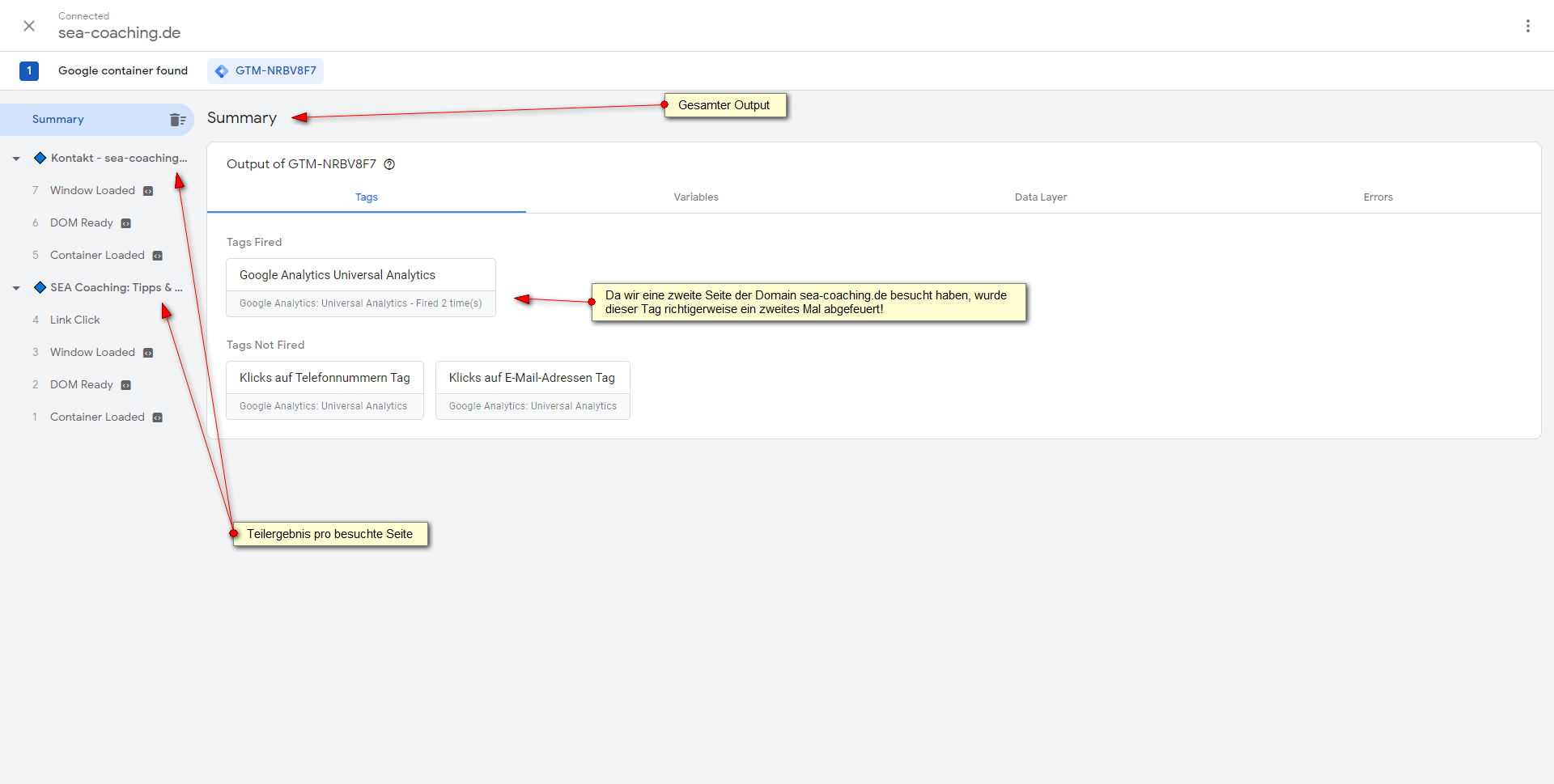This screenshot has width=1554, height=784.
Task: Open event 2 DOM Ready
Action: [x=81, y=384]
